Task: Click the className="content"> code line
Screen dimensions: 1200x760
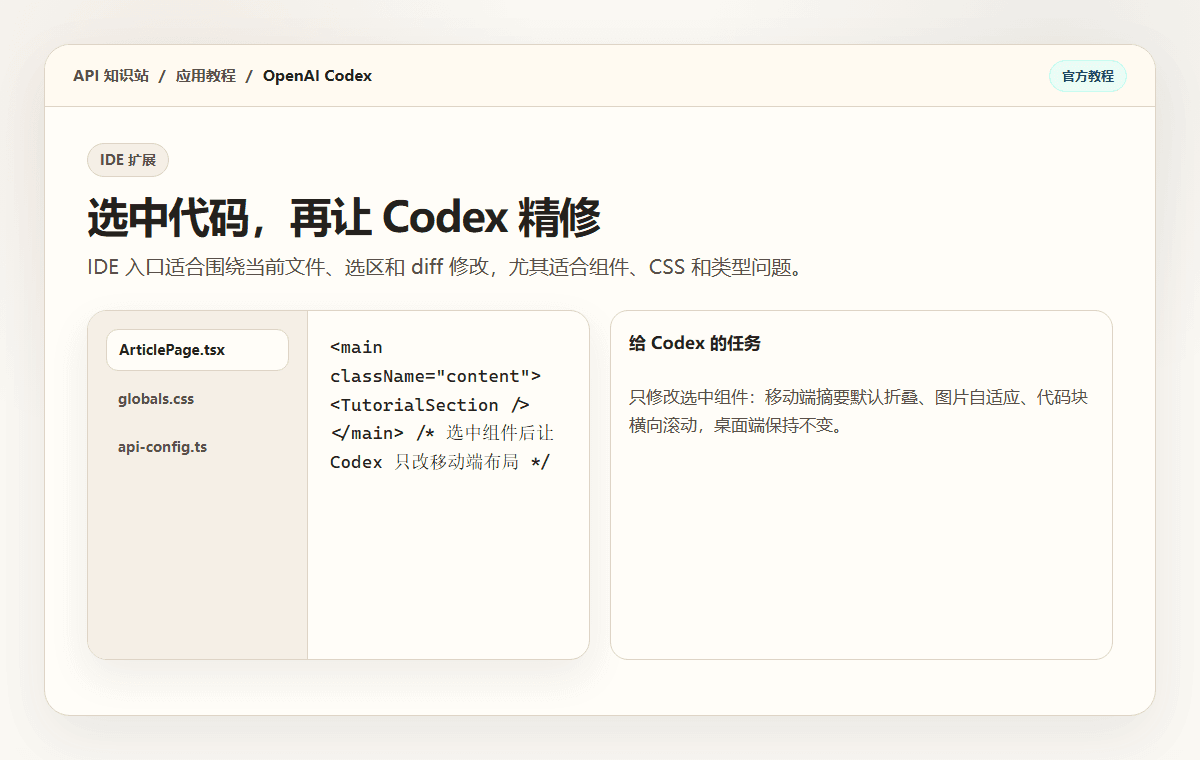Action: click(435, 376)
